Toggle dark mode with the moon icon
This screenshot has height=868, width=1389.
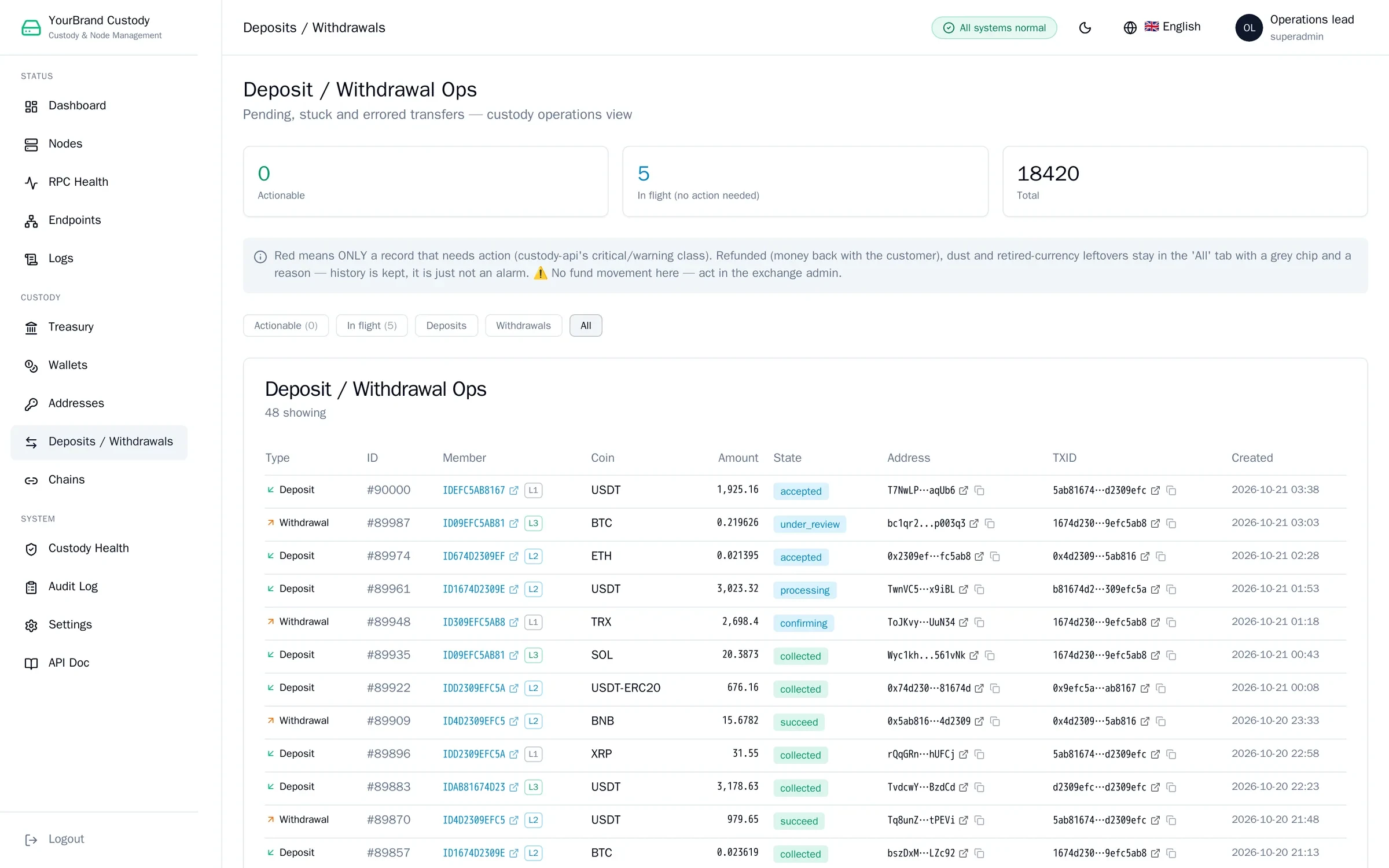click(1085, 28)
